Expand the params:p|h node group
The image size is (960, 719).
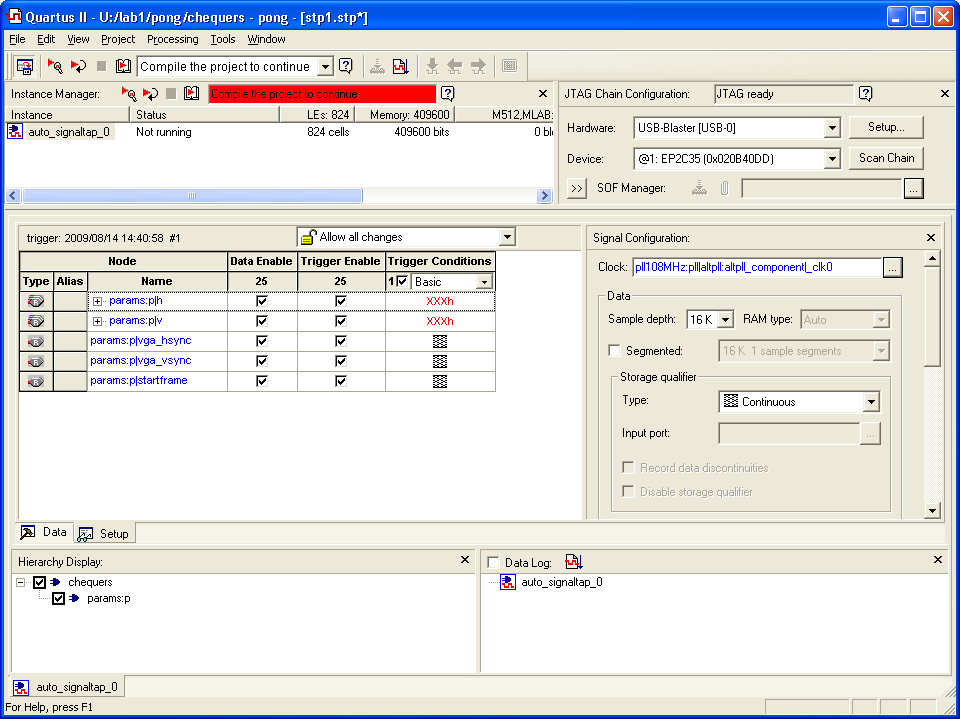(98, 301)
